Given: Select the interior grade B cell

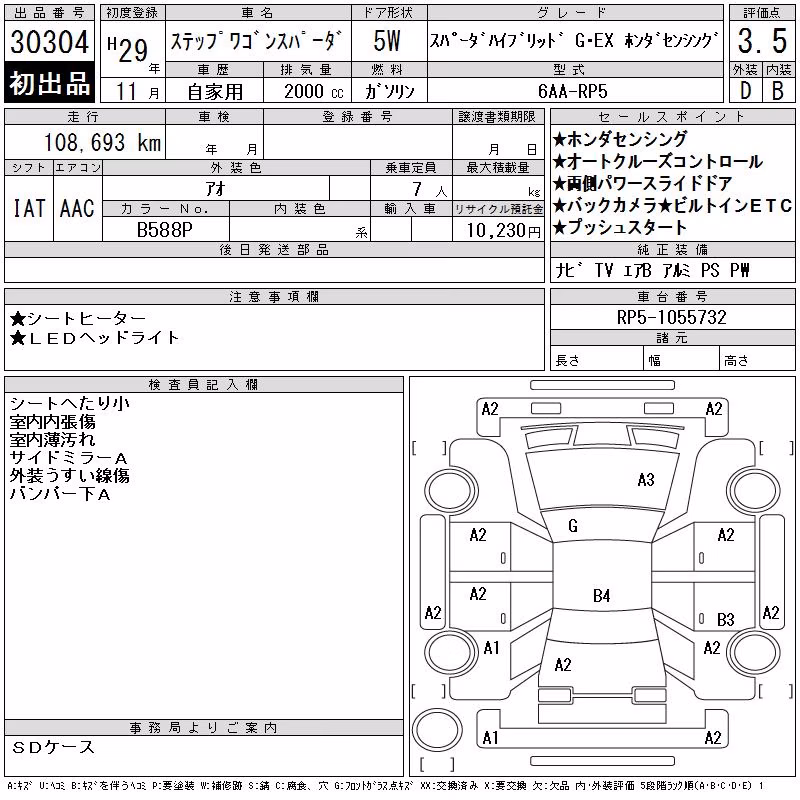Looking at the screenshot, I should [778, 91].
